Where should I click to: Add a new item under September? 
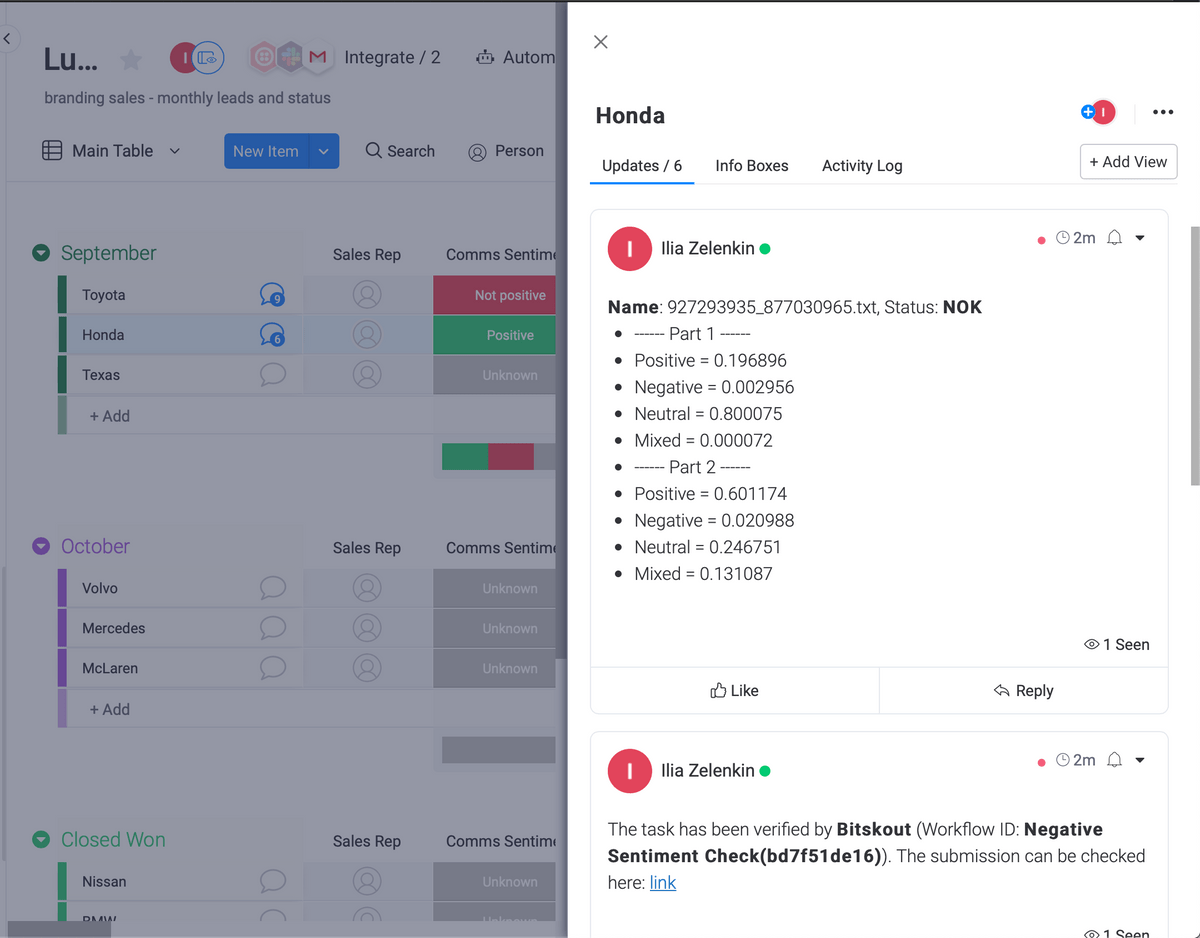pyautogui.click(x=110, y=416)
